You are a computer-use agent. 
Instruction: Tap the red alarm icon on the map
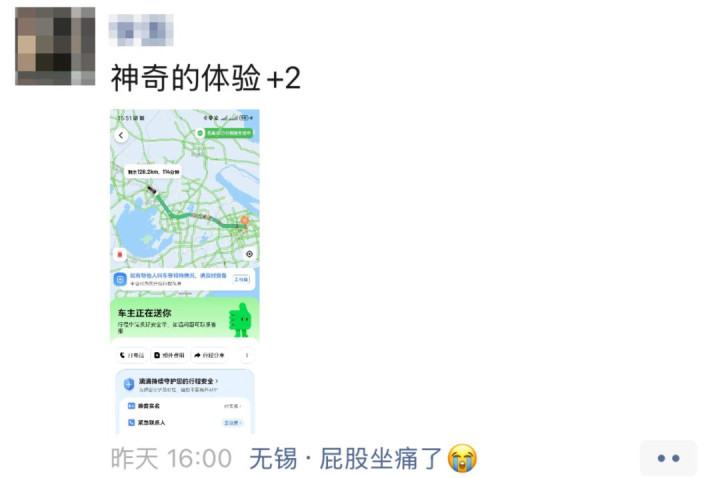tap(120, 254)
